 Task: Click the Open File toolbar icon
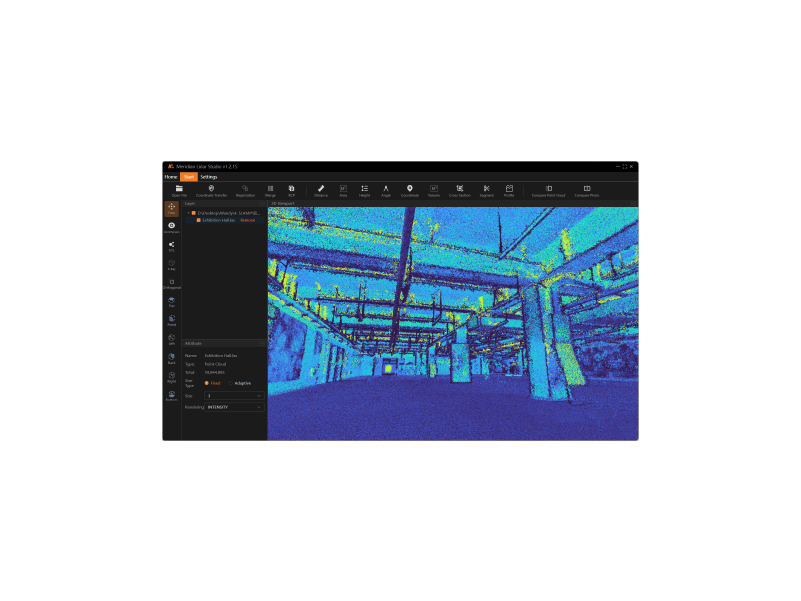coord(179,191)
